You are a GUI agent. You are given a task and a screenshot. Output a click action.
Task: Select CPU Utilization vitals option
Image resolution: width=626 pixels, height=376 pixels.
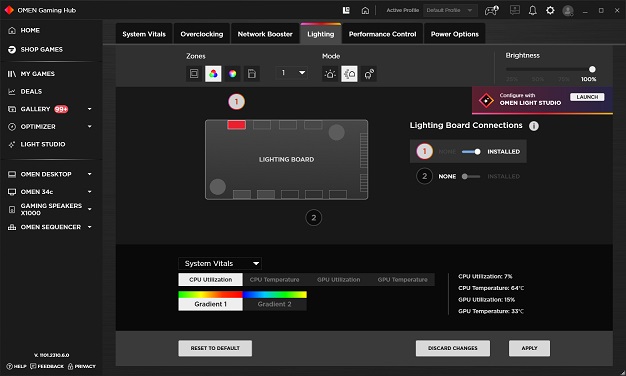210,279
